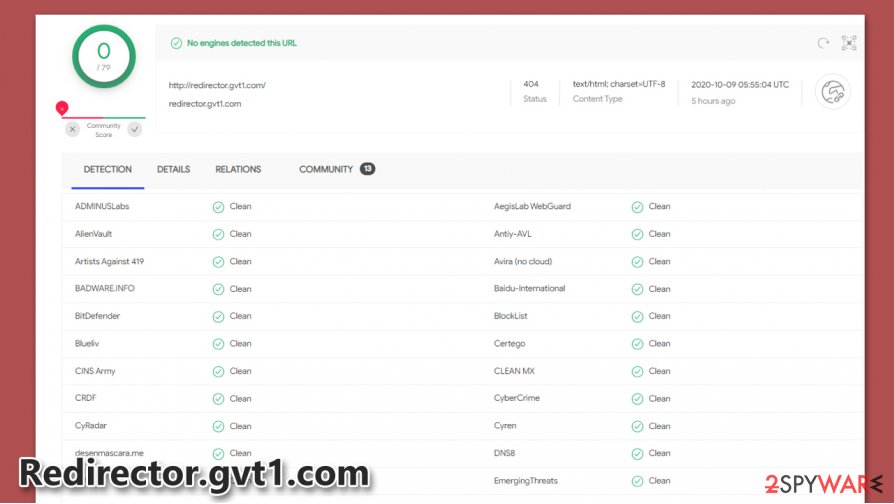
Task: Click the COMMUNITY count badge 13
Action: coord(367,169)
